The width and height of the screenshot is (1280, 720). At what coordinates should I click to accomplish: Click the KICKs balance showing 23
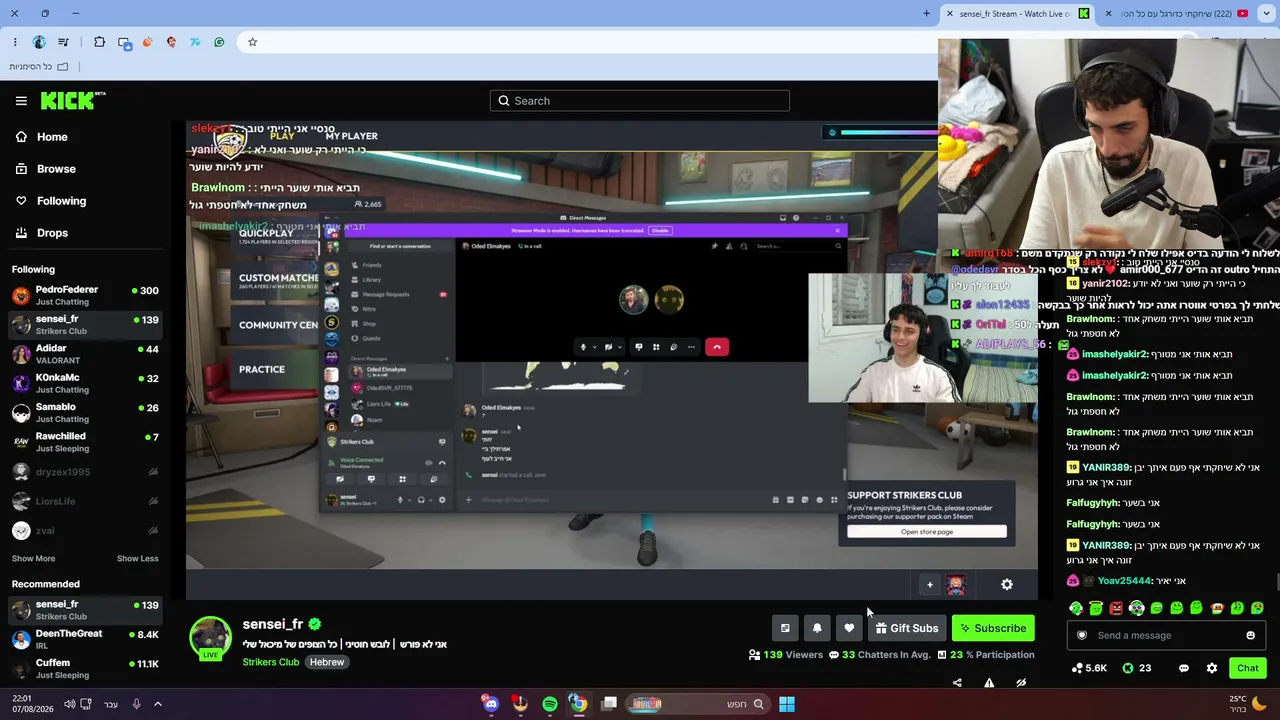coord(1137,668)
